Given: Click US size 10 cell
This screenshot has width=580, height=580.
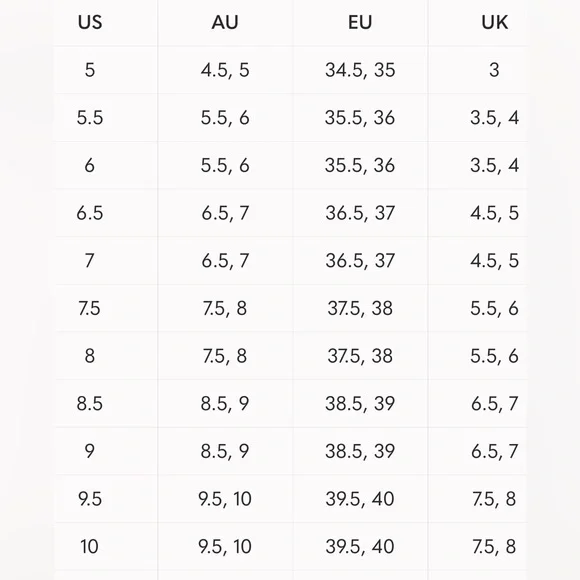Looking at the screenshot, I should coord(90,546).
